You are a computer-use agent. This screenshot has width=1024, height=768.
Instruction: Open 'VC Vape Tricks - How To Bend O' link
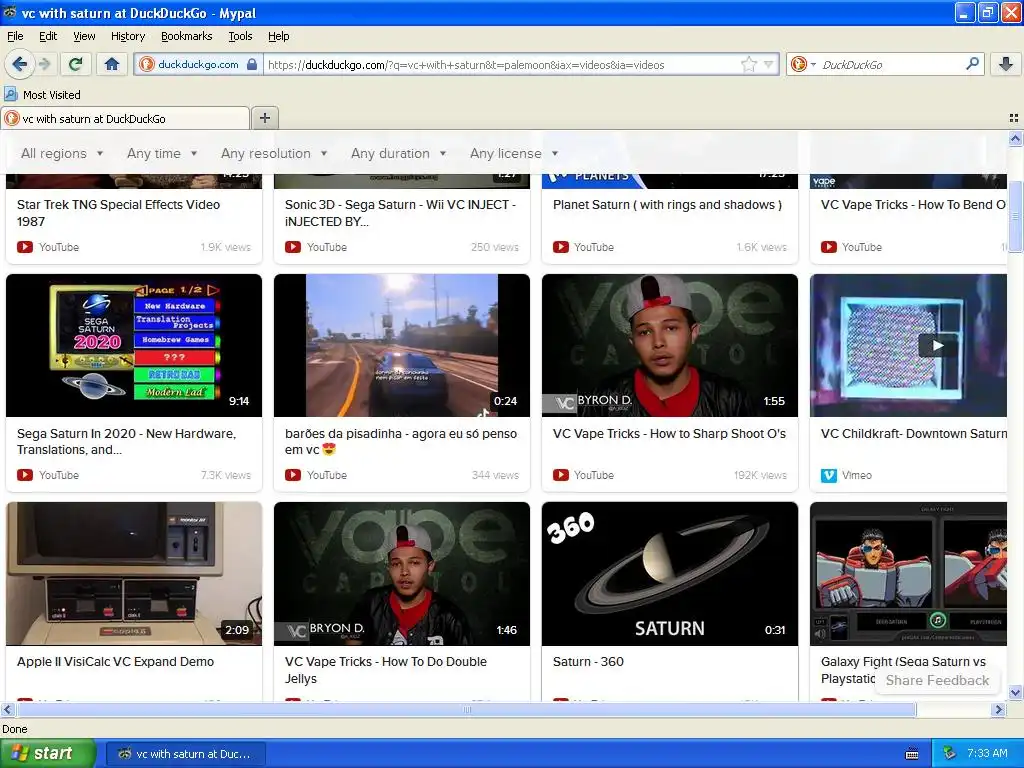[913, 204]
